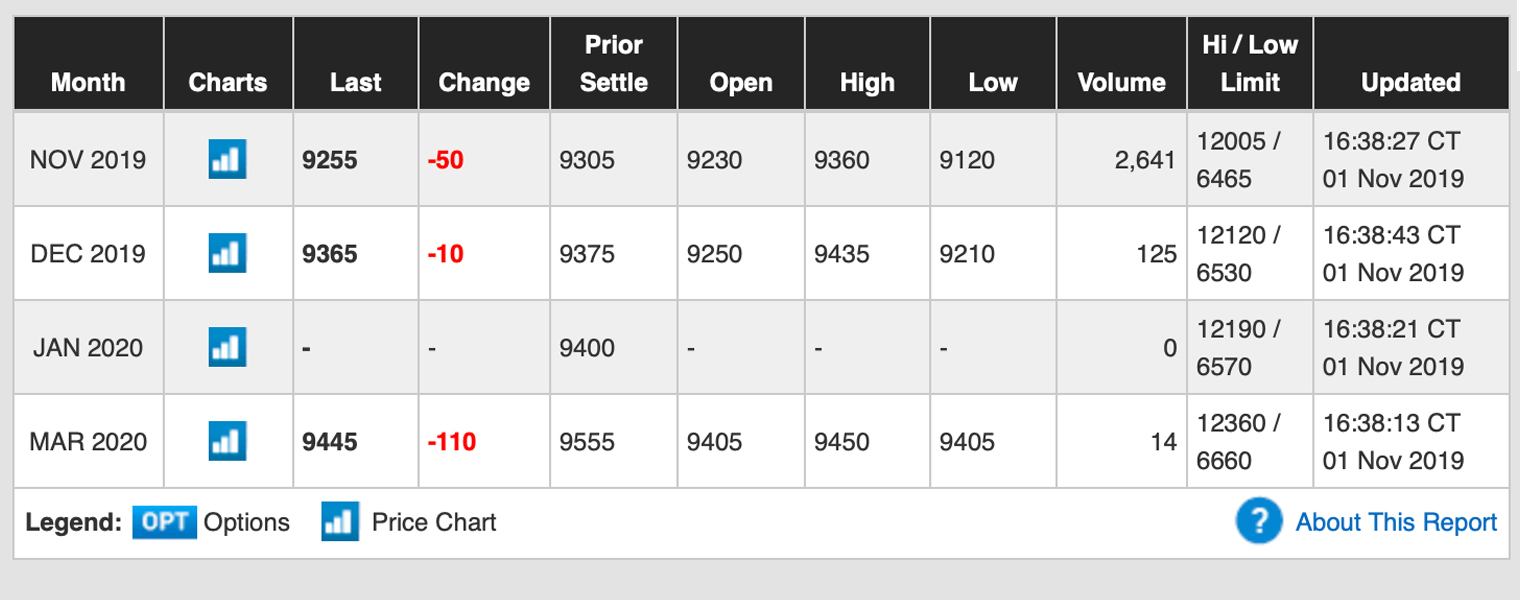Select the Hi / Low Limit header
This screenshot has height=600, width=1520.
pos(1250,64)
